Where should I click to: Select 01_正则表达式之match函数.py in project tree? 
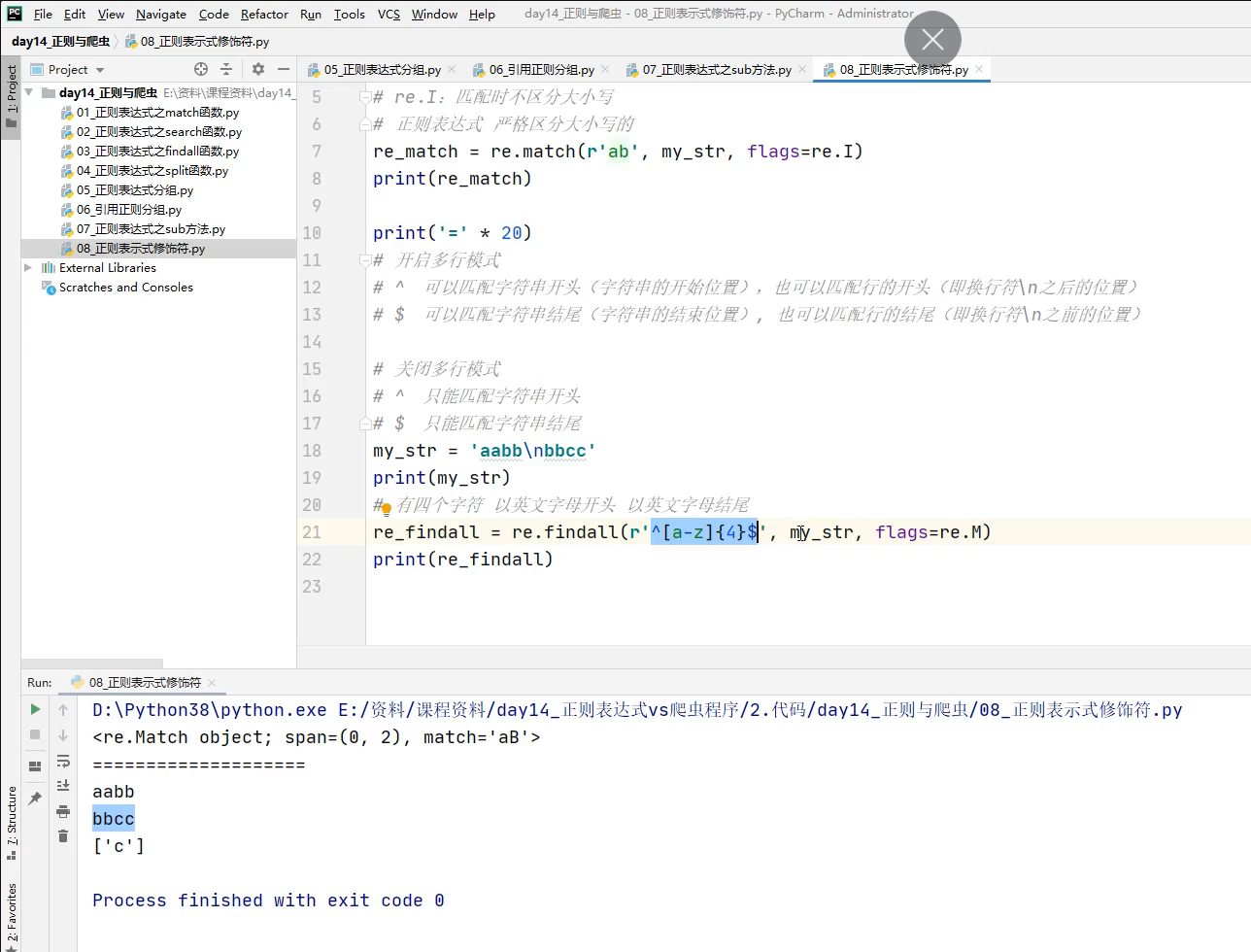[157, 112]
